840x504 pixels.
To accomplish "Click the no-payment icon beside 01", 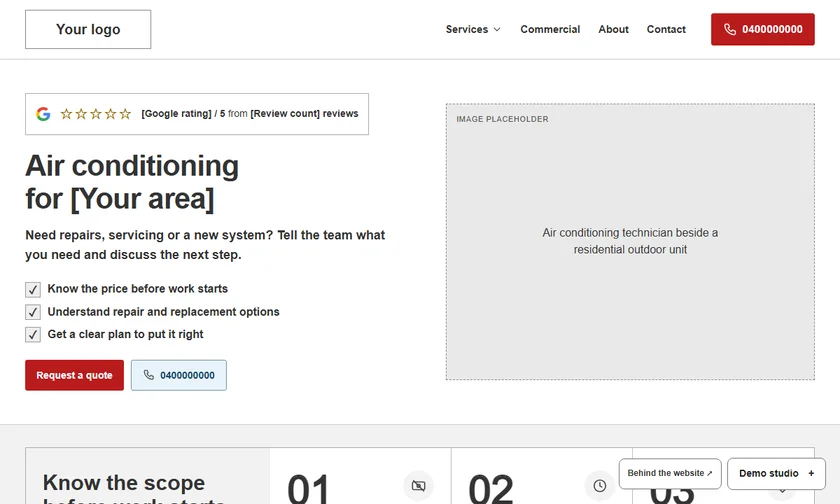I will pos(418,486).
